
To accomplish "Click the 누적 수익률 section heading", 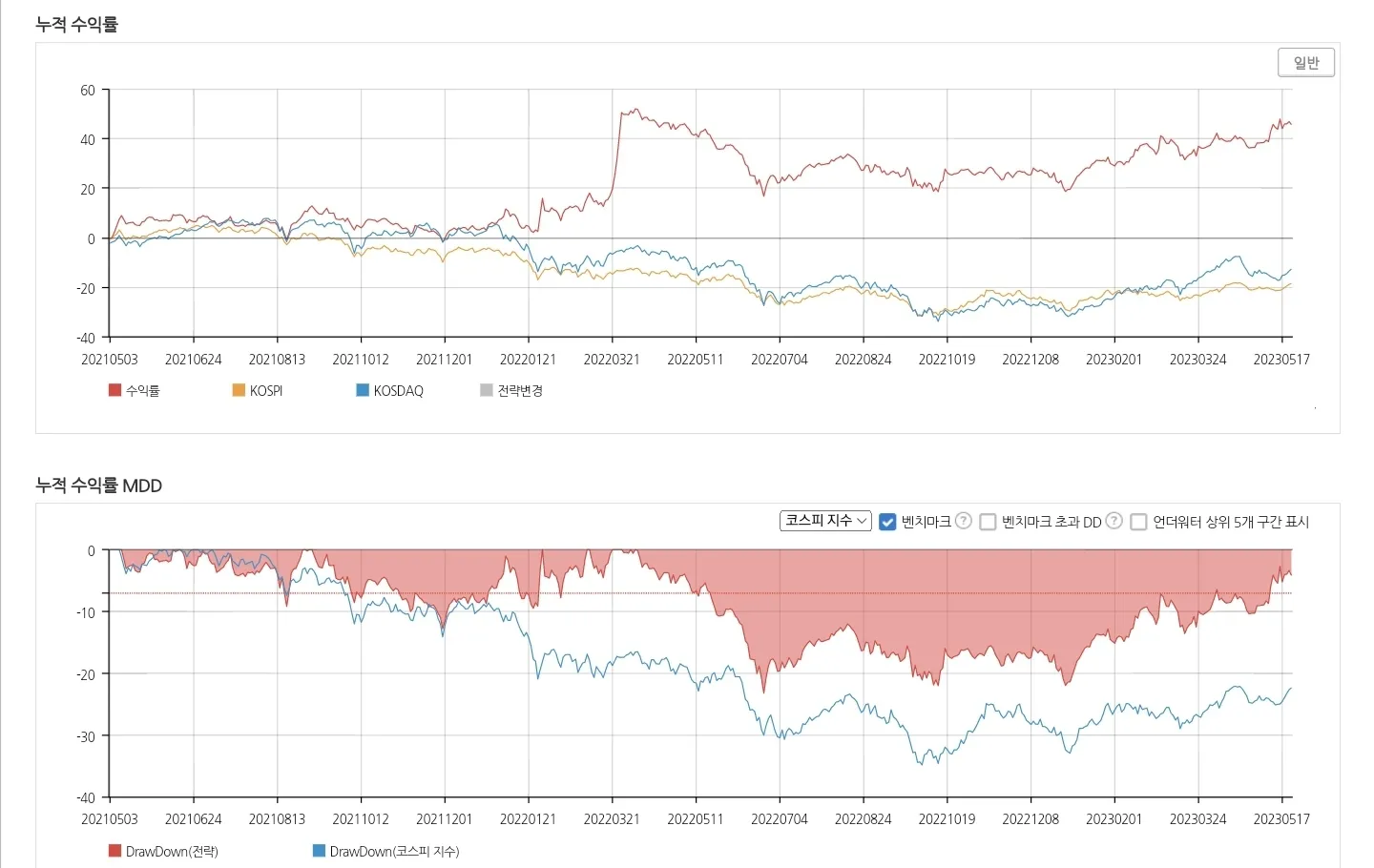I will coord(76,25).
